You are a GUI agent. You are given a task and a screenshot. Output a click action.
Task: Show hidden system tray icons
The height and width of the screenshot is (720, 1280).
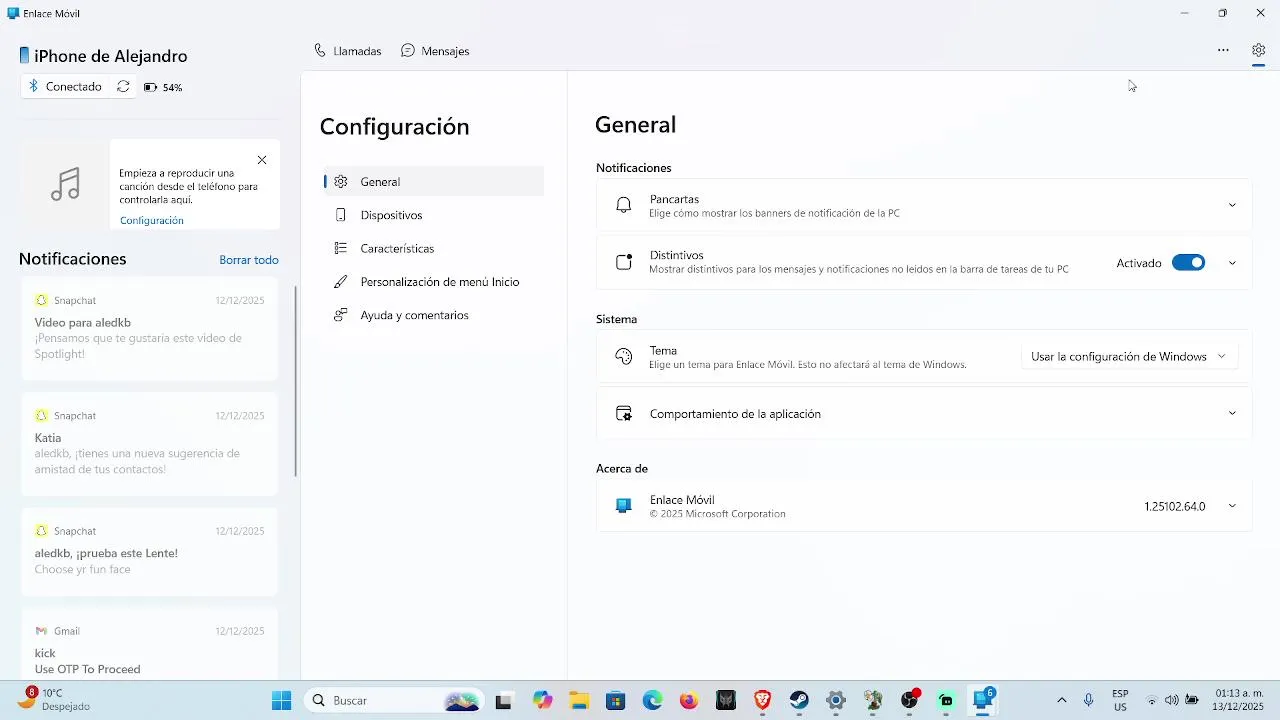[x=1061, y=701]
